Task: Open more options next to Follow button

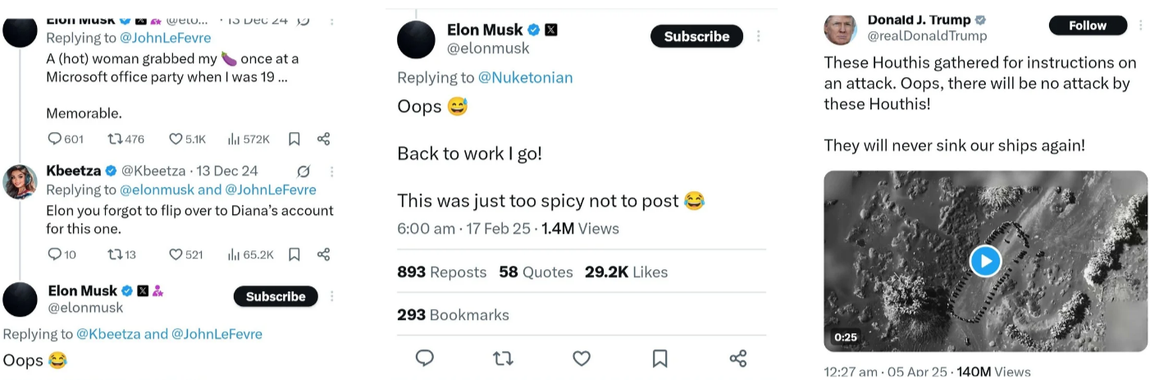Action: 1138,26
